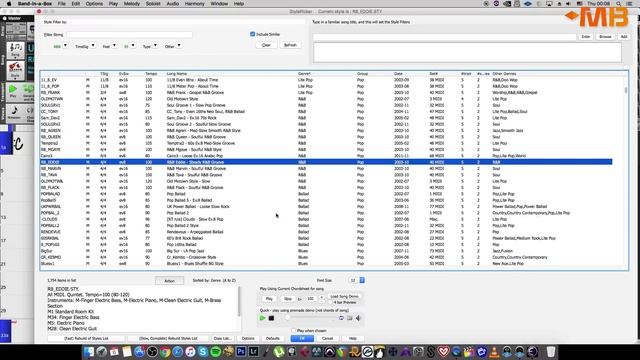
Task: Click the Action button
Action: point(169,281)
